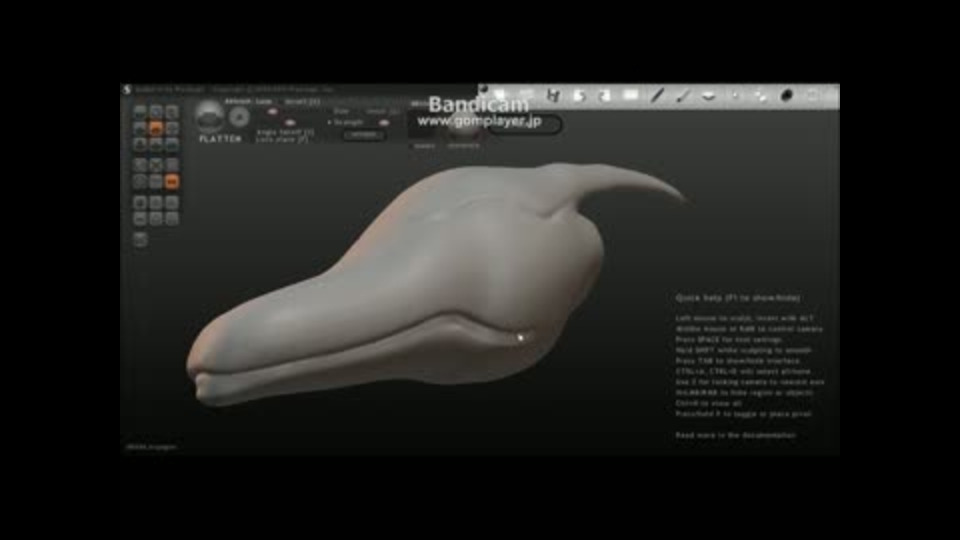The width and height of the screenshot is (960, 540).
Task: Open 'Read more in the documentation' link
Action: (x=735, y=435)
